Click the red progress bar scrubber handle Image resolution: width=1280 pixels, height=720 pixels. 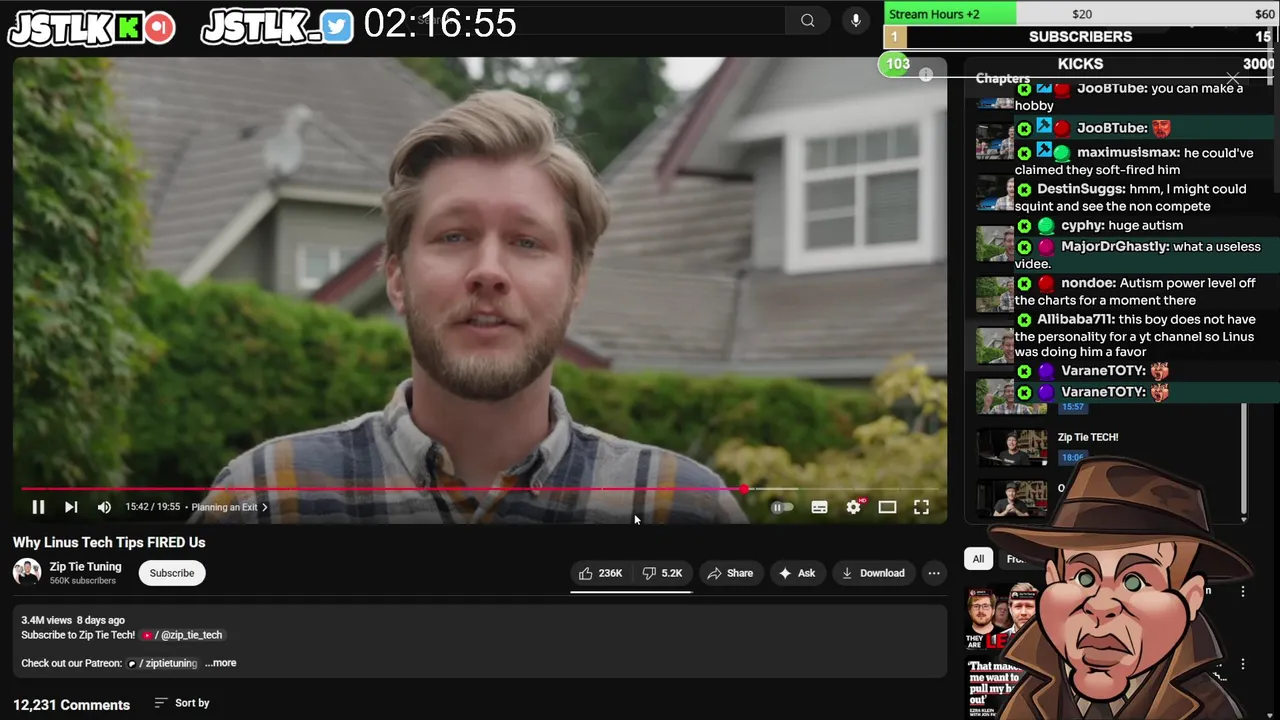tap(744, 489)
